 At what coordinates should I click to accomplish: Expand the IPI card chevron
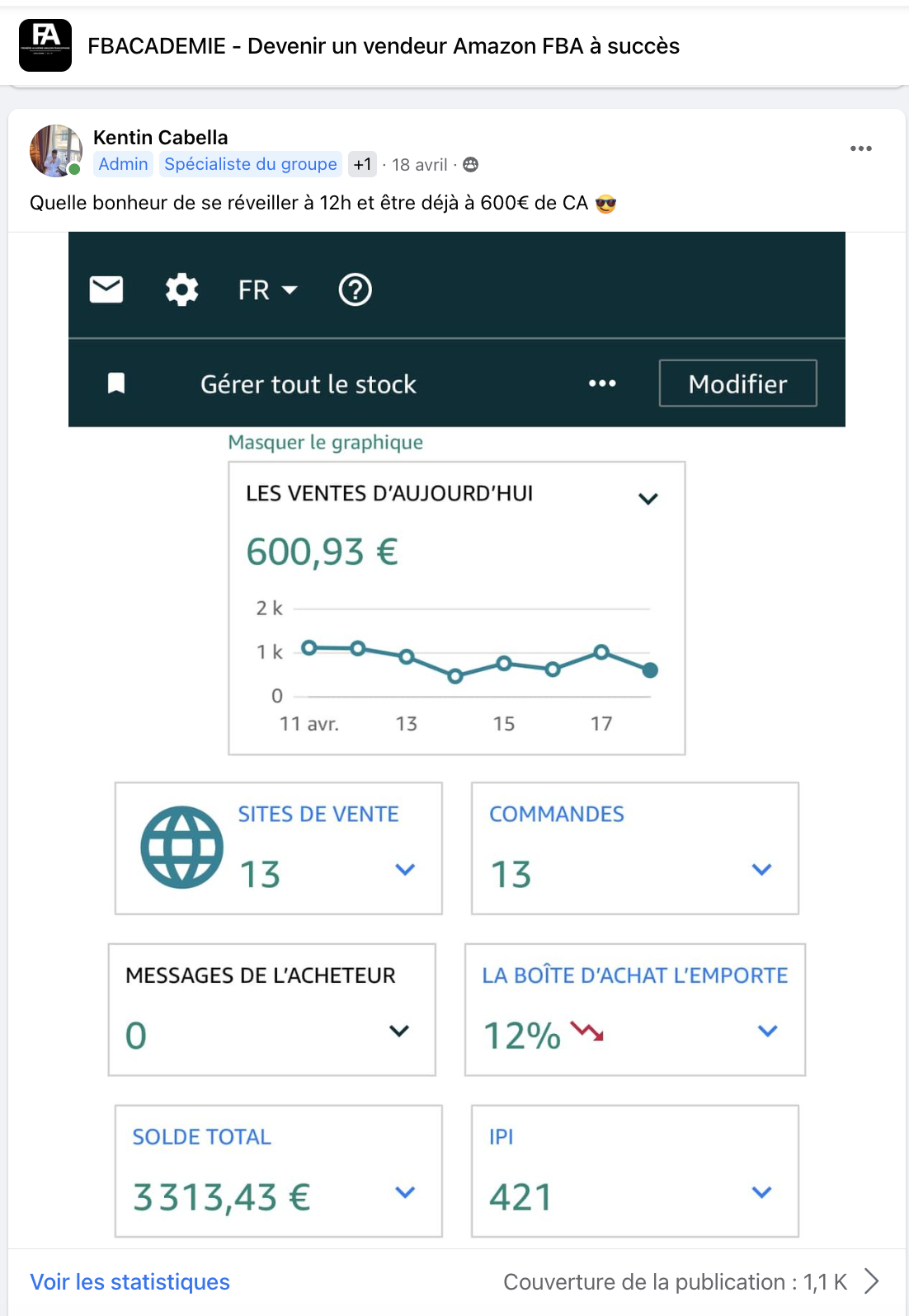(x=761, y=1192)
